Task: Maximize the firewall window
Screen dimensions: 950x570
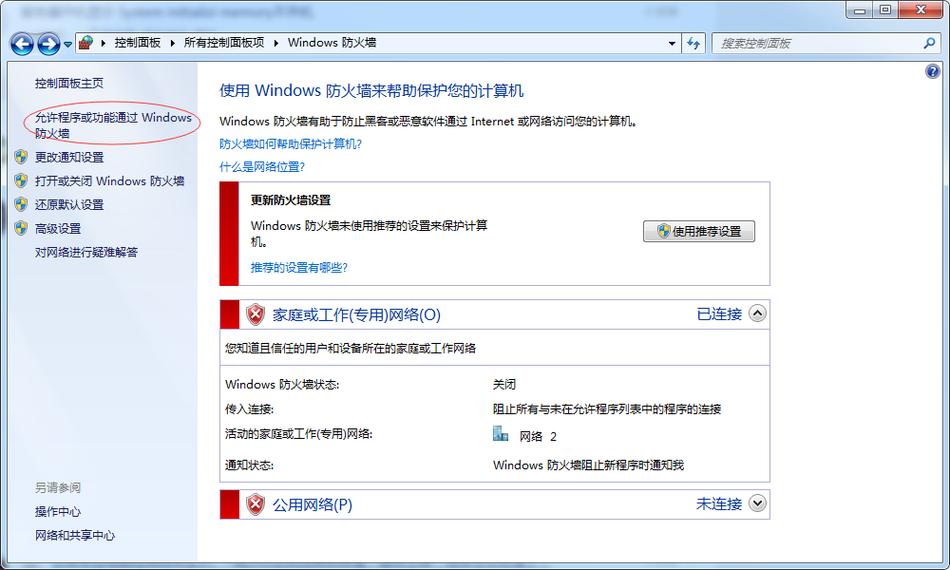Action: pos(886,10)
